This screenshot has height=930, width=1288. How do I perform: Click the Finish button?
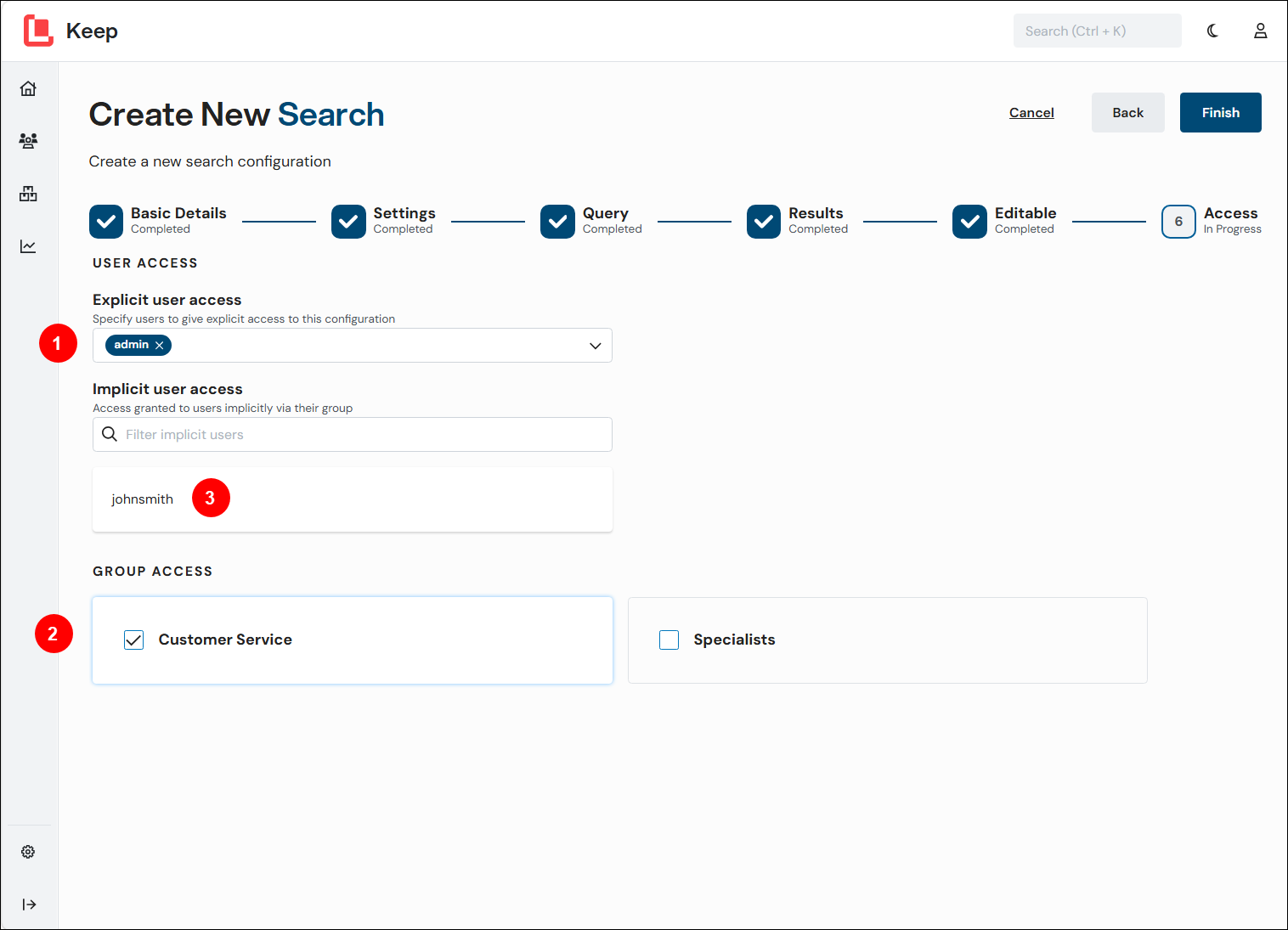1221,113
